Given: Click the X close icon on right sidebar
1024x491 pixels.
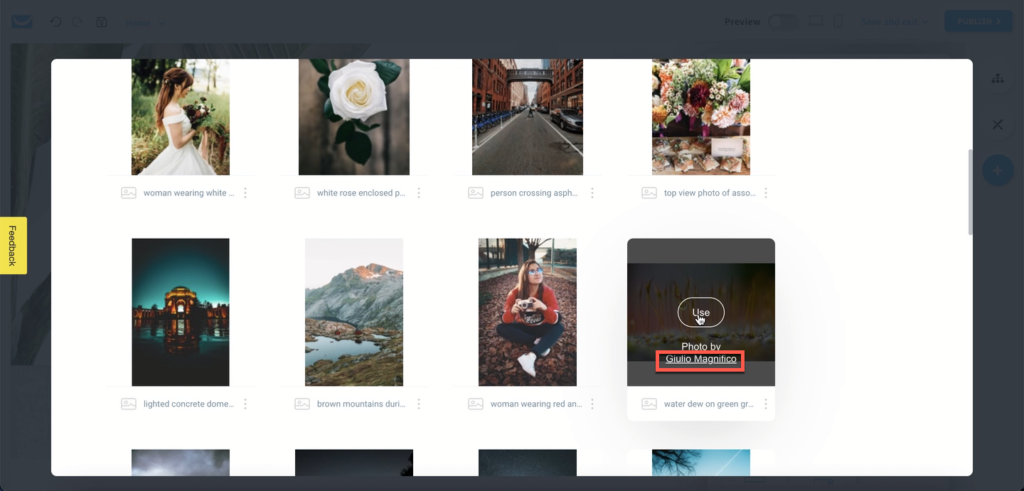Looking at the screenshot, I should pos(997,124).
